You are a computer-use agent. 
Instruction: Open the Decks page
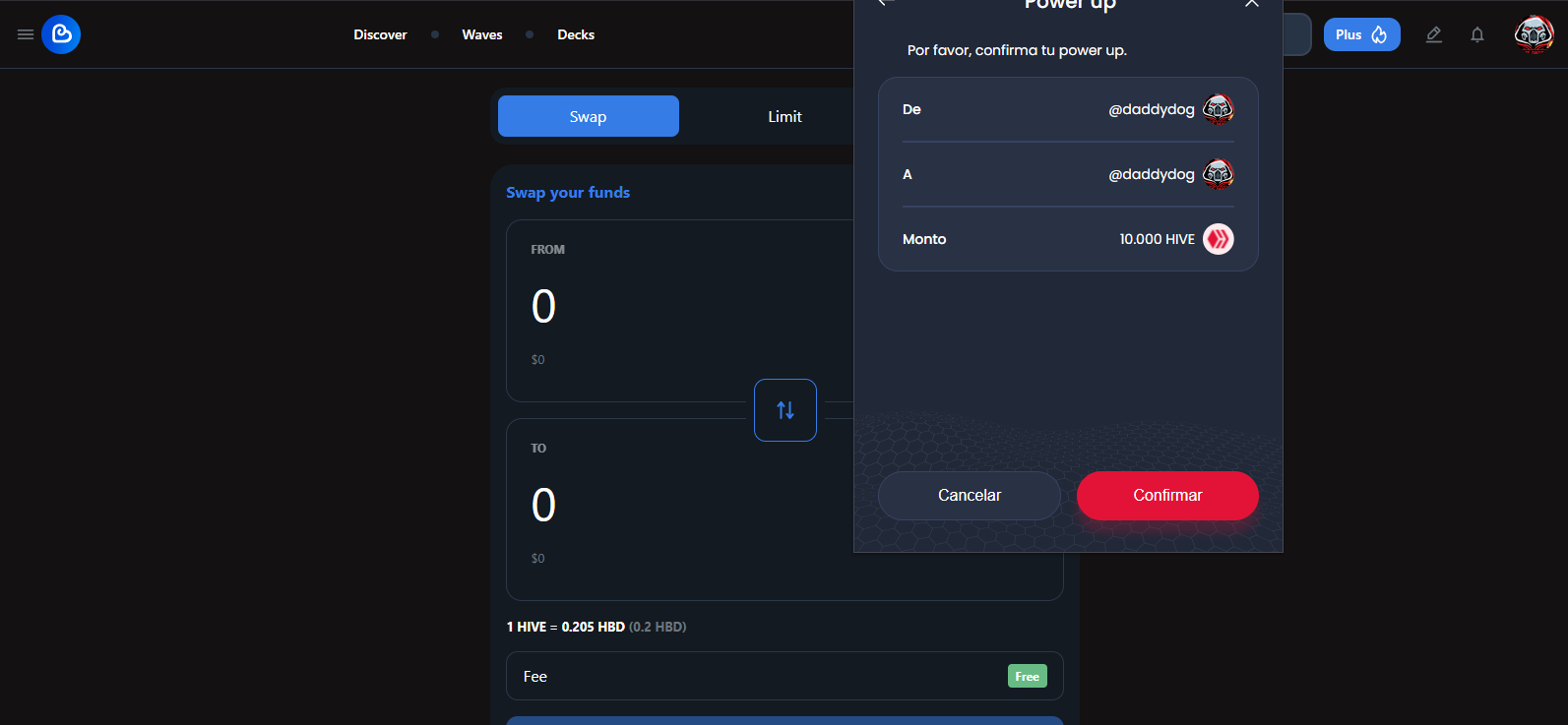[576, 34]
